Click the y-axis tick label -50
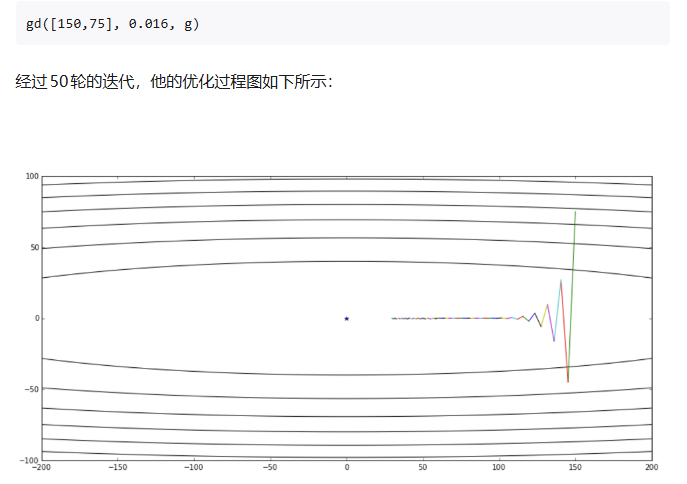The height and width of the screenshot is (484, 687). [32, 389]
